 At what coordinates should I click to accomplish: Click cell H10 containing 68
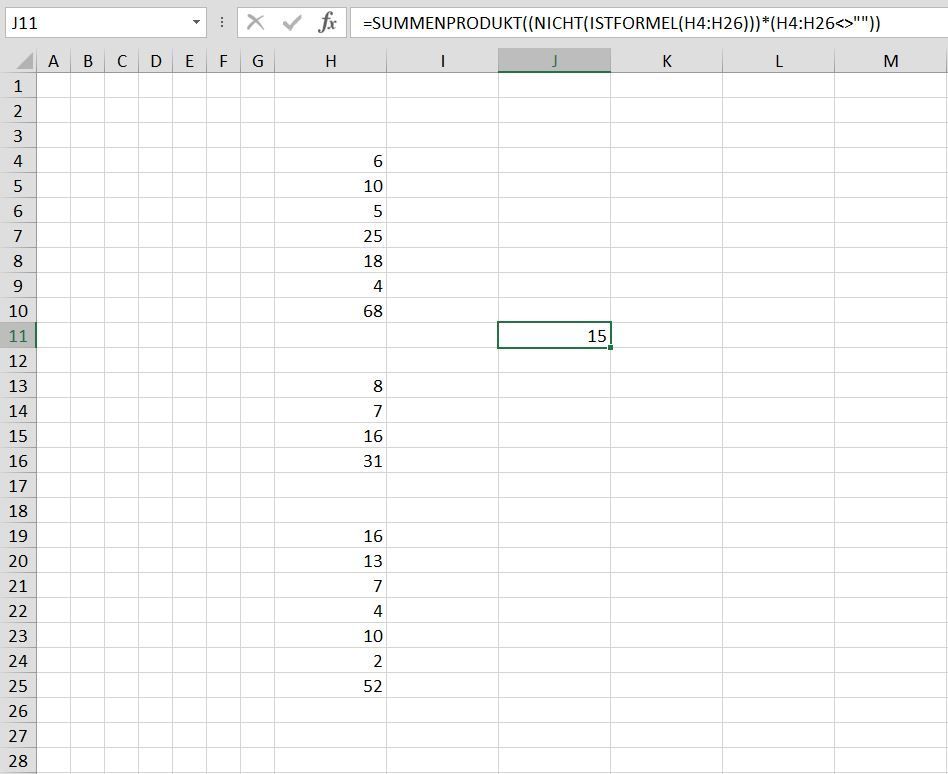tap(331, 311)
